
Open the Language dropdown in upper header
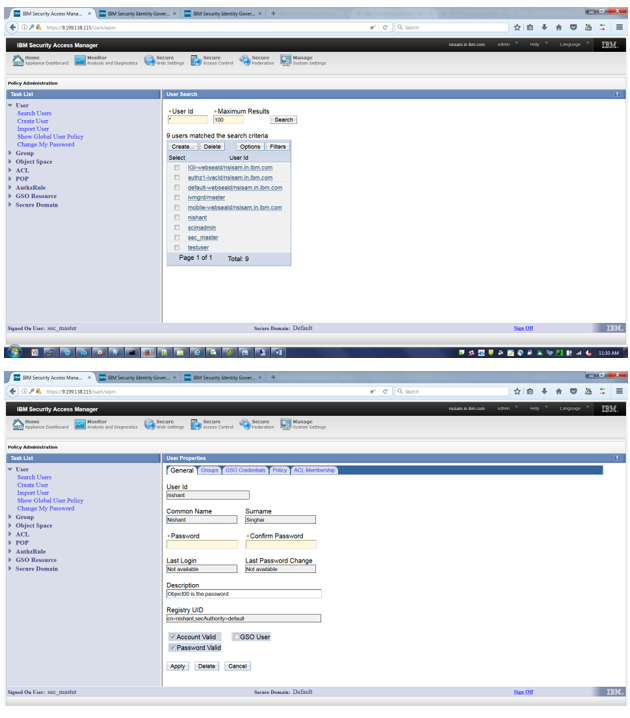(574, 44)
